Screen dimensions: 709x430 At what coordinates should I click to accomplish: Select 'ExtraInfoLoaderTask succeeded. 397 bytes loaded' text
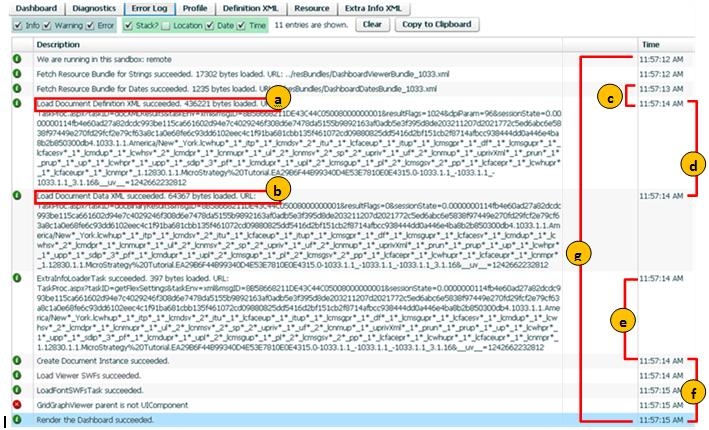[122, 278]
